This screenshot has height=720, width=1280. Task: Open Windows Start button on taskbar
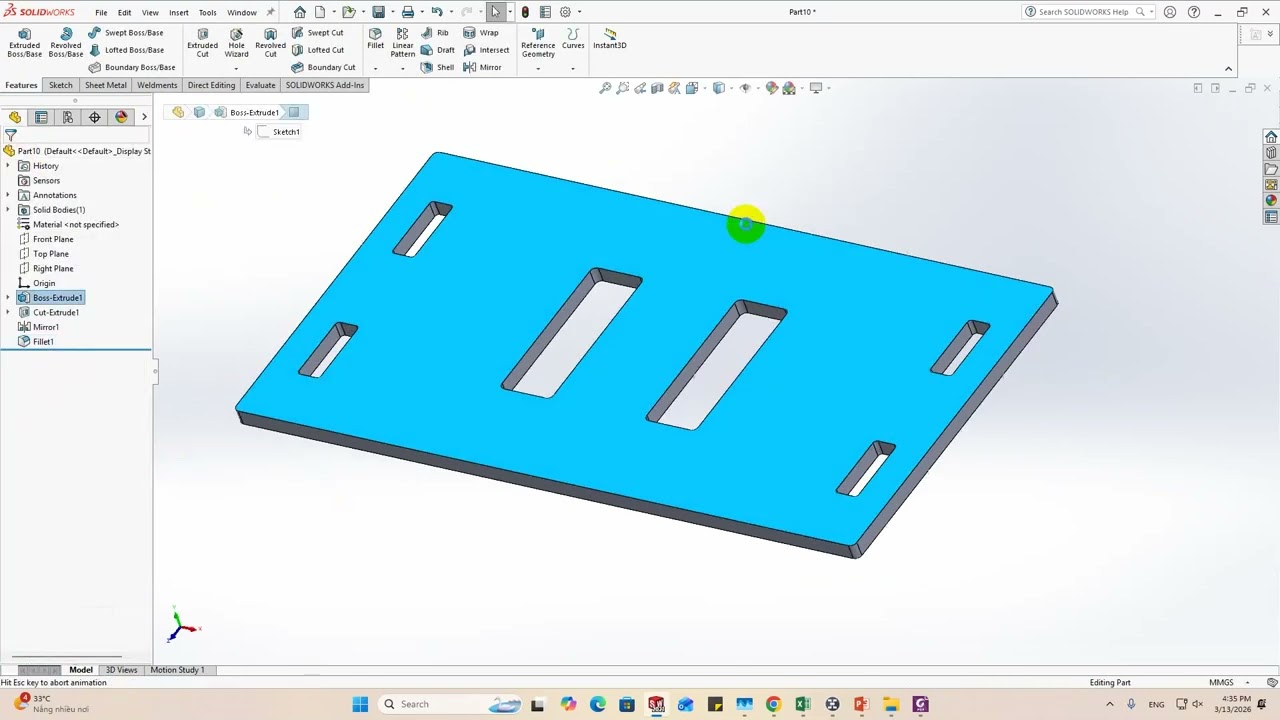360,704
